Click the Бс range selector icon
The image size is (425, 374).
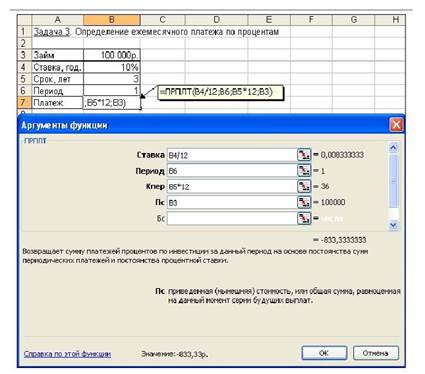click(x=304, y=218)
